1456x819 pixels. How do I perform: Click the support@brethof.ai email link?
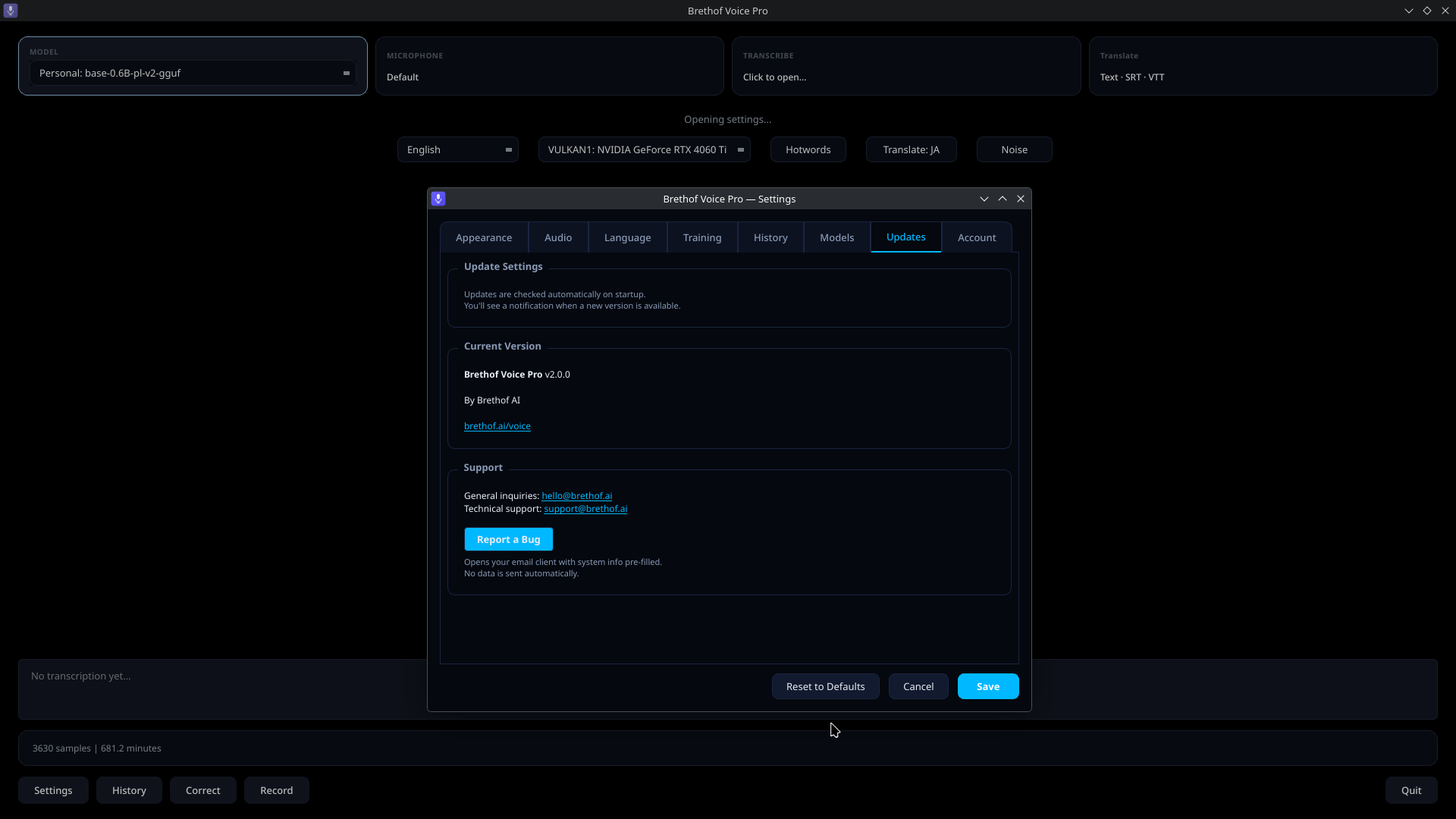585,509
